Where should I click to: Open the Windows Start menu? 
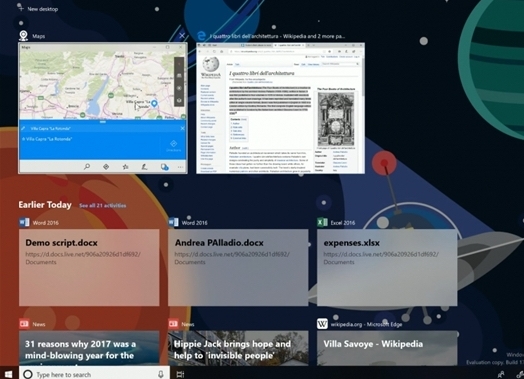tap(8, 374)
